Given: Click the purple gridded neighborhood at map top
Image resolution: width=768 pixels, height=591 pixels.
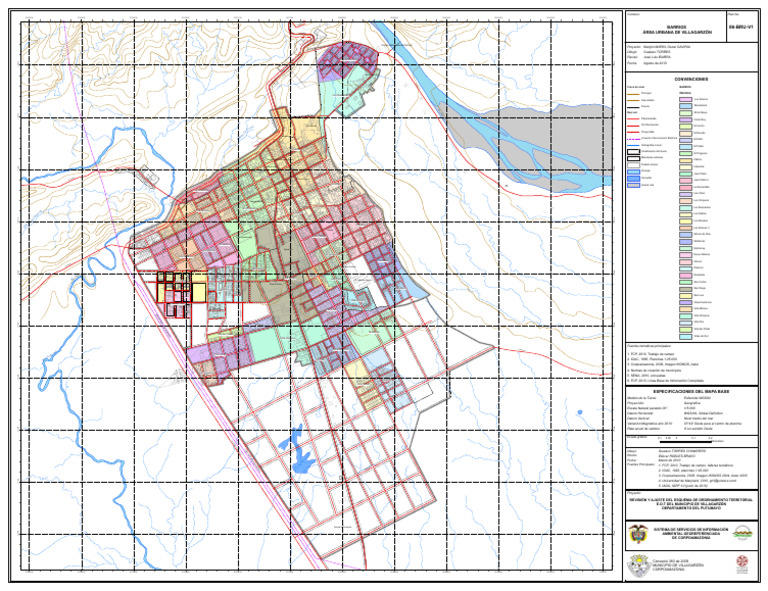Looking at the screenshot, I should [x=347, y=59].
